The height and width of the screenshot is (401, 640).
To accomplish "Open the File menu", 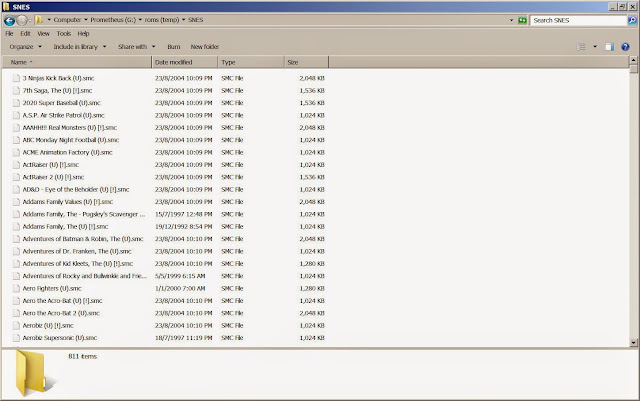I will tap(9, 33).
